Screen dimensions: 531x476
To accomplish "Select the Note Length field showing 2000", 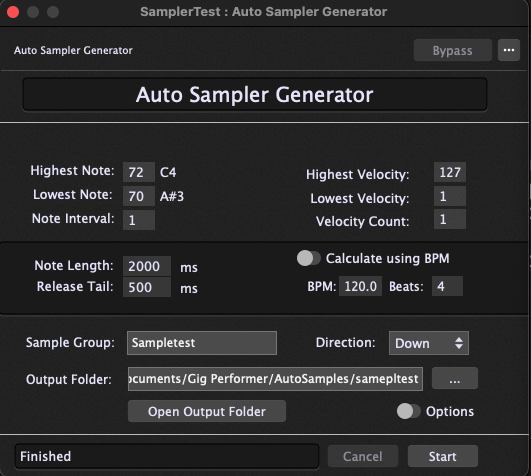I will tap(147, 266).
